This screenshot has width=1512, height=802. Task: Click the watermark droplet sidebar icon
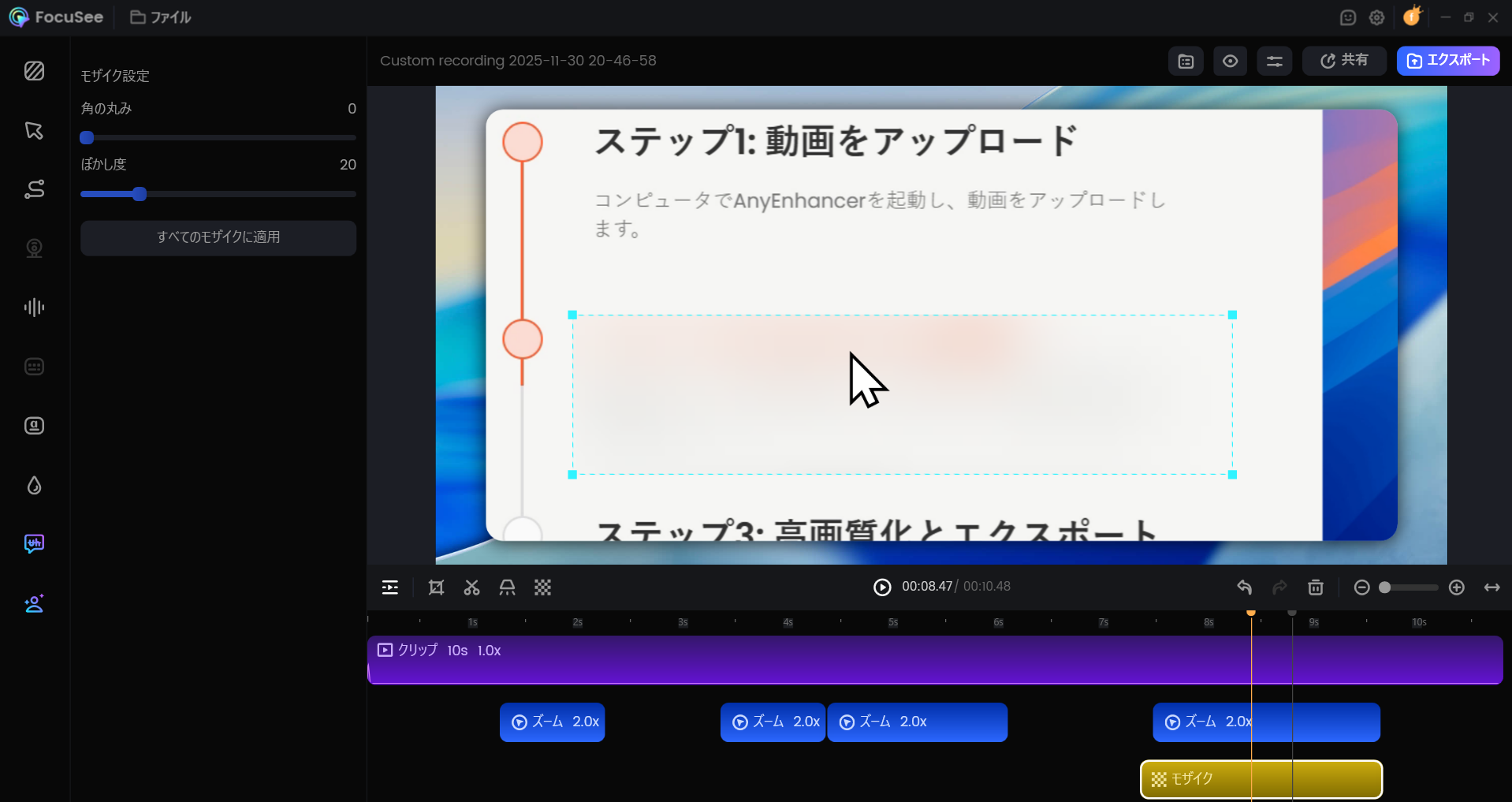click(x=34, y=485)
